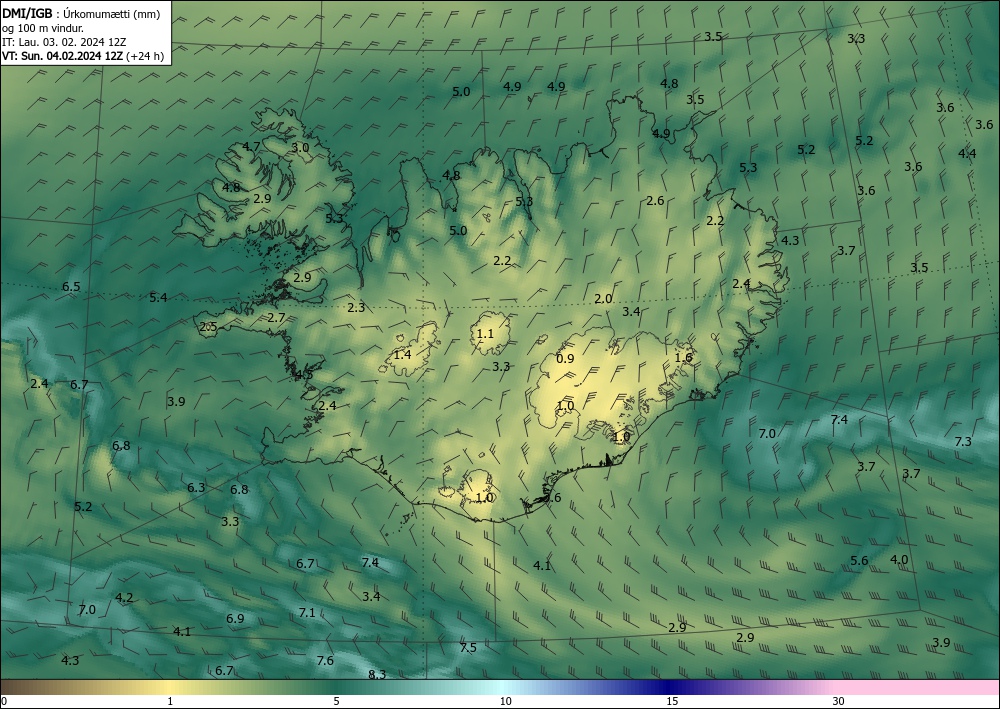Click the 7.6 value on the map

coord(325,661)
